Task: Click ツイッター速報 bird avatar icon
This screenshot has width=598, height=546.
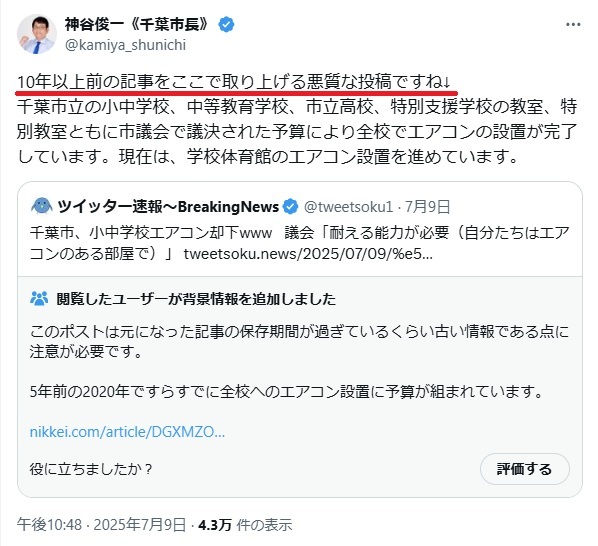Action: (x=42, y=206)
